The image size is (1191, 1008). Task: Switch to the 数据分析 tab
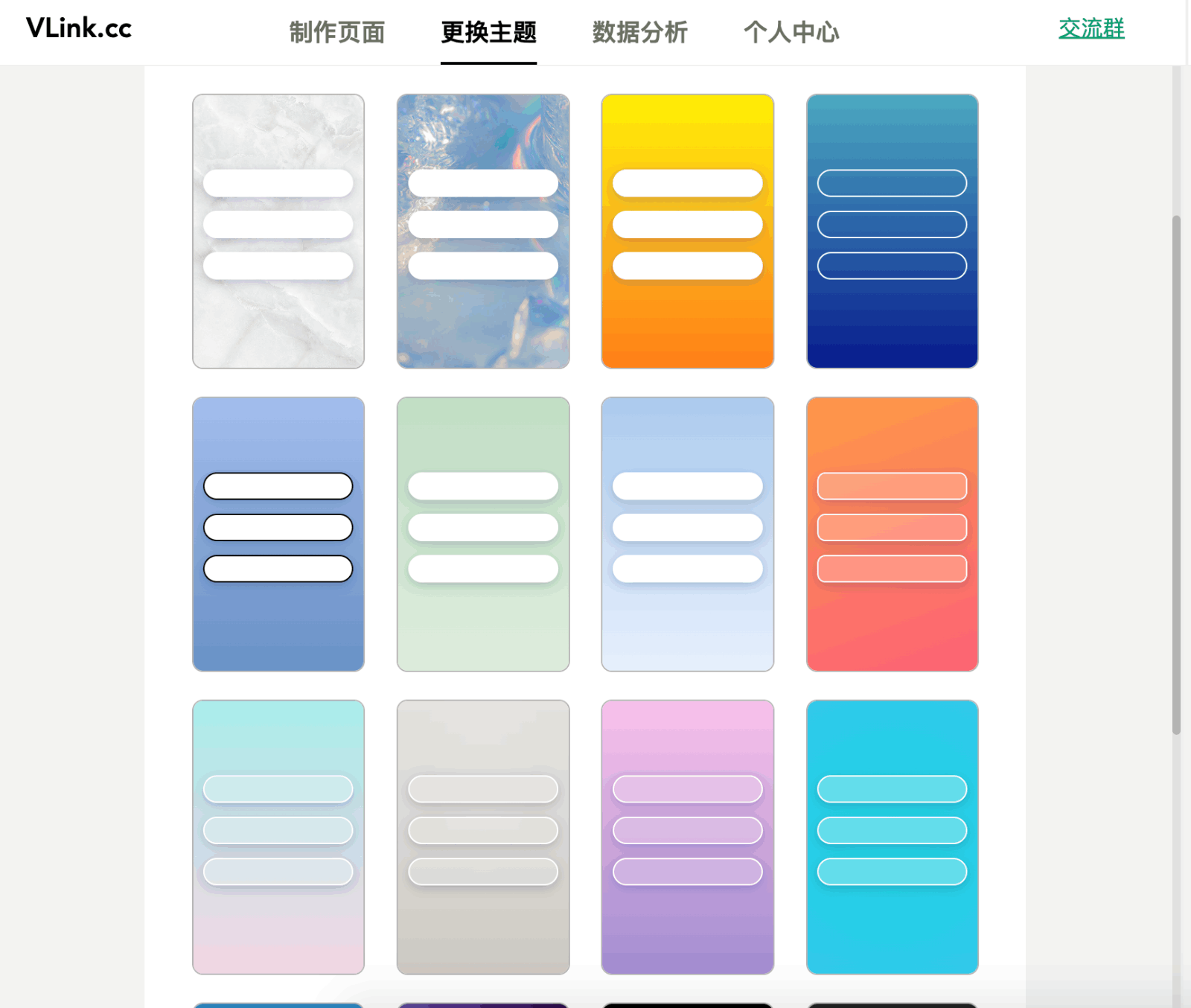coord(640,32)
